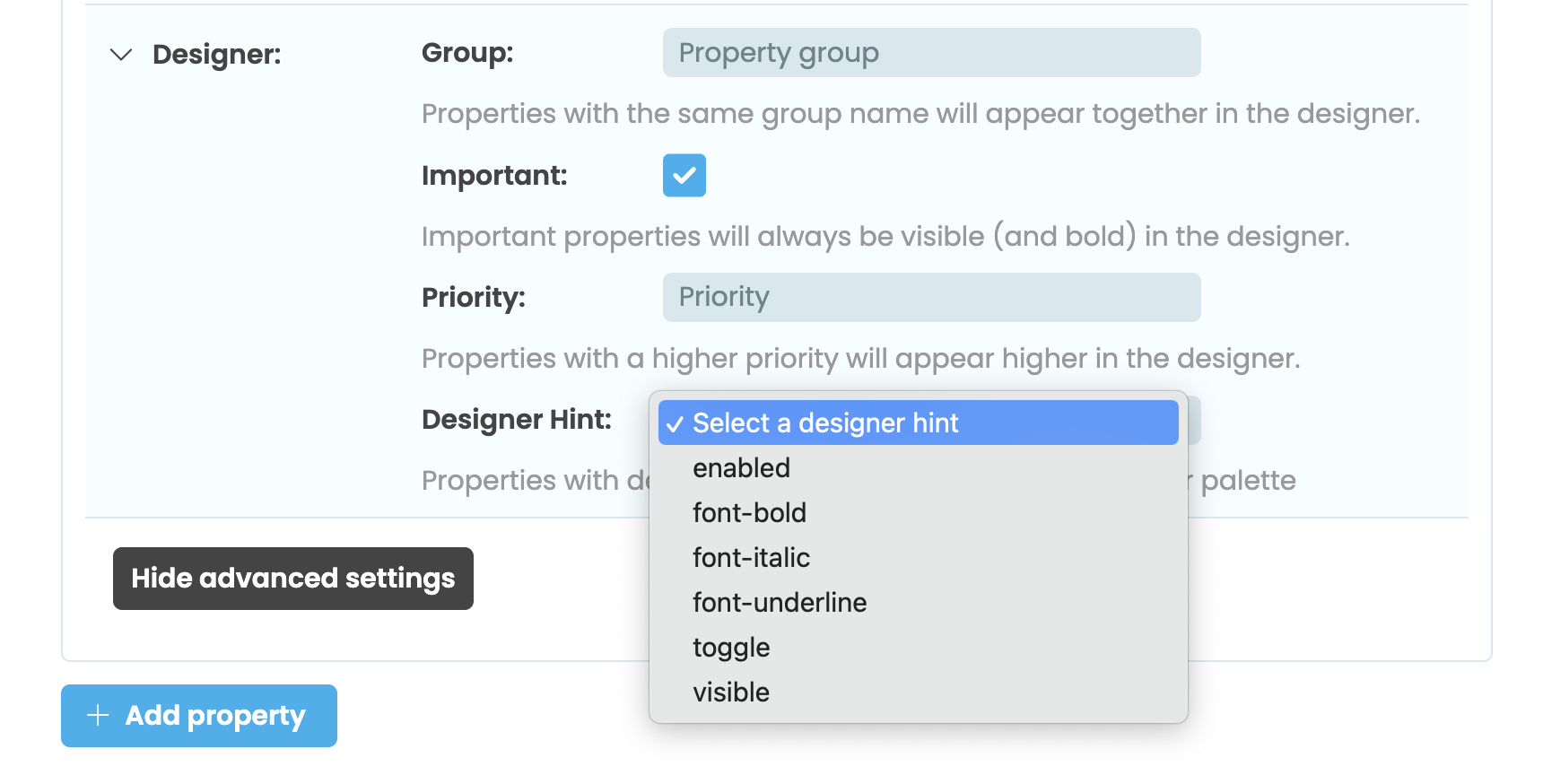Click the Important label
Viewport: 1543px width, 784px height.
click(494, 176)
